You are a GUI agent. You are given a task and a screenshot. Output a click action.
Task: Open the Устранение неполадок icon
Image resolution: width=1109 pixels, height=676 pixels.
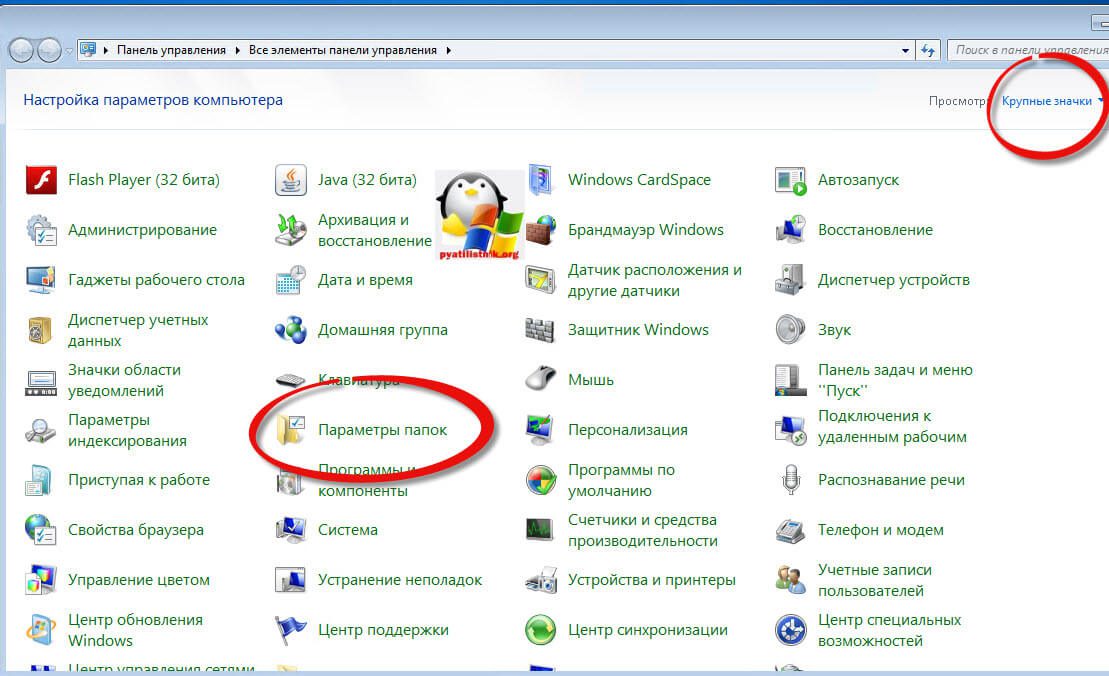click(x=291, y=580)
